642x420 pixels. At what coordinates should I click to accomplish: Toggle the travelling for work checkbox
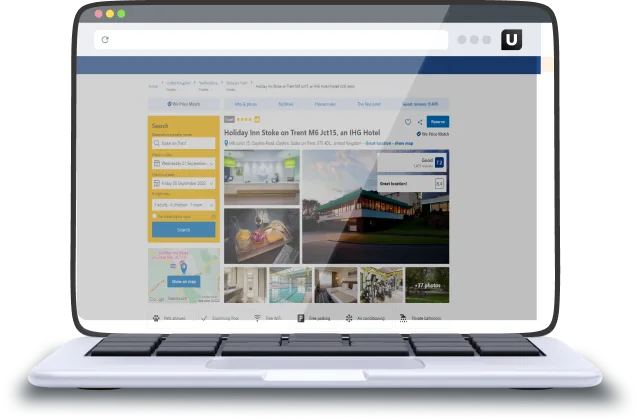(x=155, y=216)
